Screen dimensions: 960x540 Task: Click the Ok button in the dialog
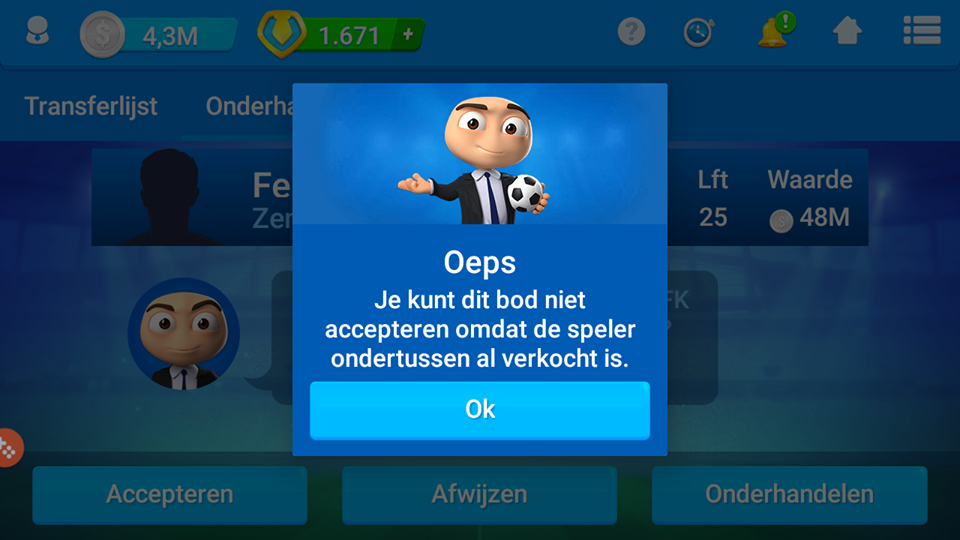pyautogui.click(x=479, y=410)
